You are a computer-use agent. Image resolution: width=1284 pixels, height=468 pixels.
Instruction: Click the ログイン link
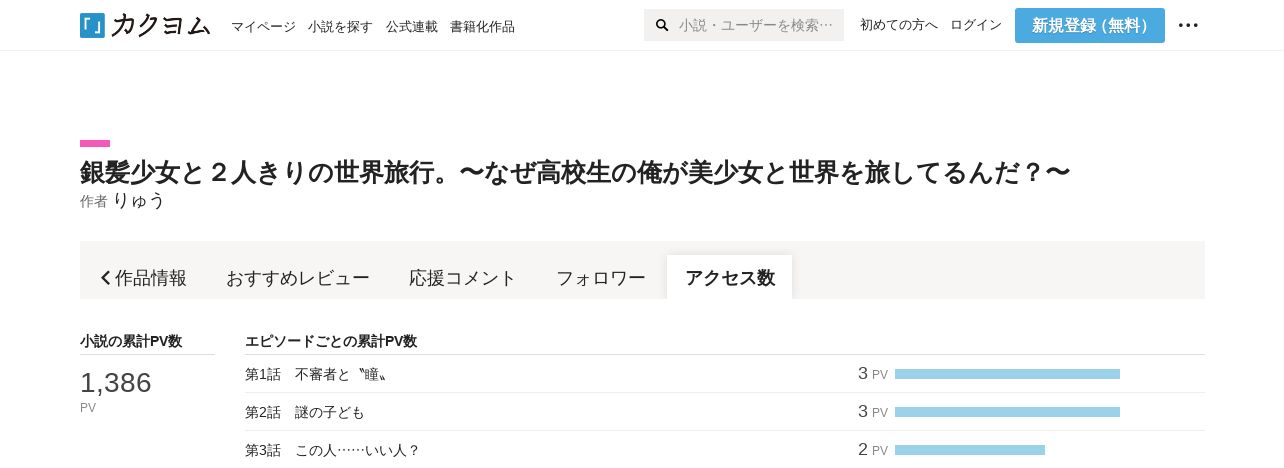(976, 25)
